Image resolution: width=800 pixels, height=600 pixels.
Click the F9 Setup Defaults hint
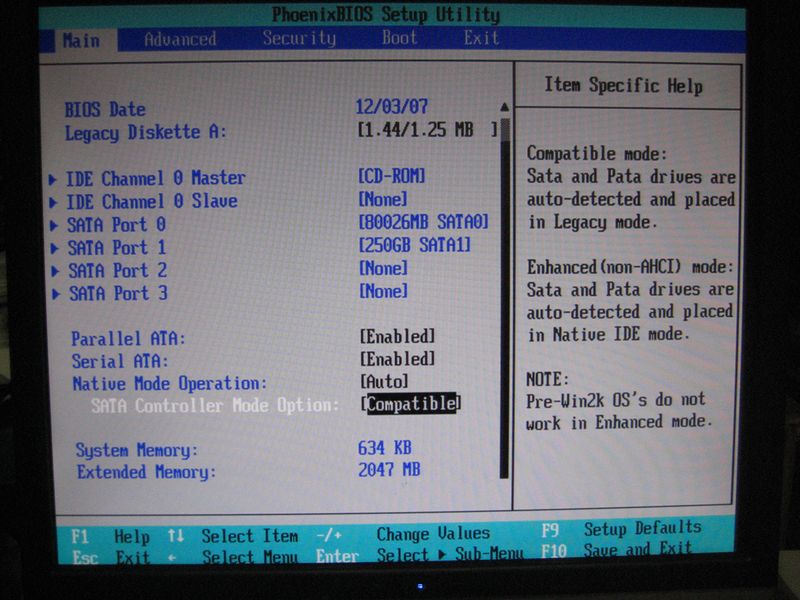point(621,529)
